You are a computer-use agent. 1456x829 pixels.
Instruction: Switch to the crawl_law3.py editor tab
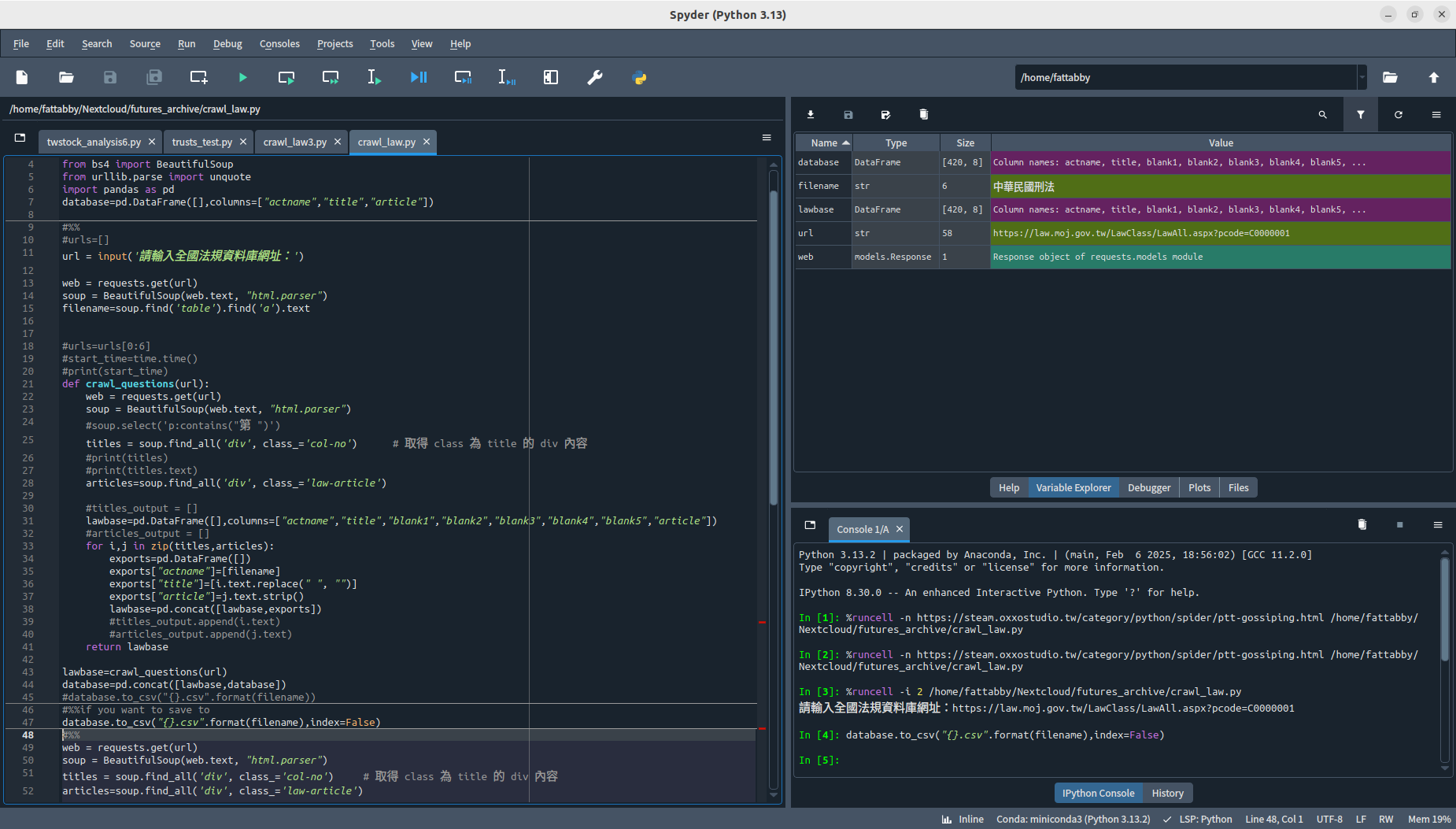pos(294,142)
